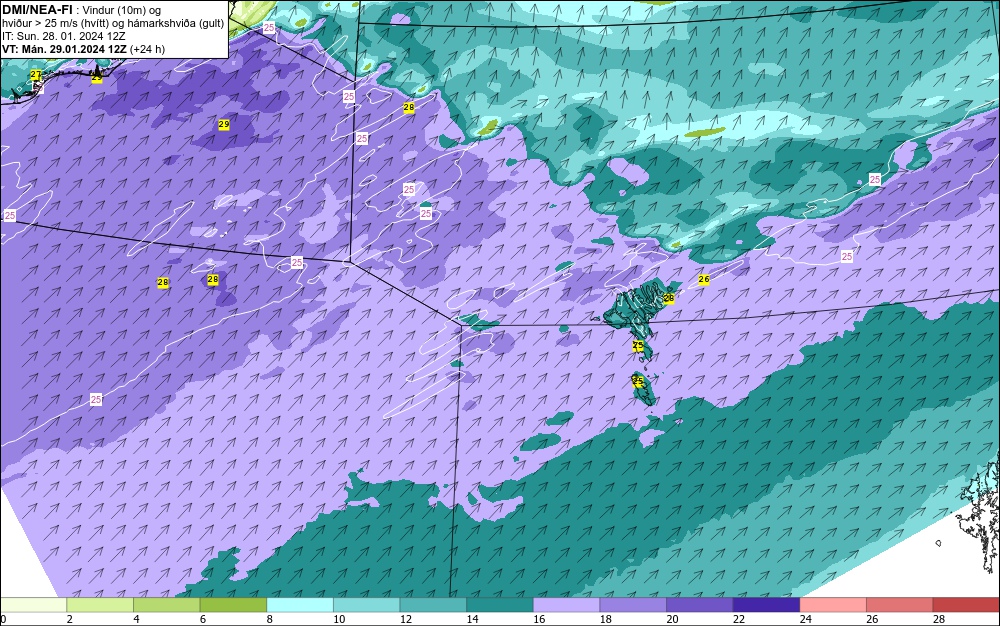Viewport: 1000px width, 626px height.
Task: Click the 'IT: Sun. 28. 01. 2024 12Z' line
Action: [64, 36]
